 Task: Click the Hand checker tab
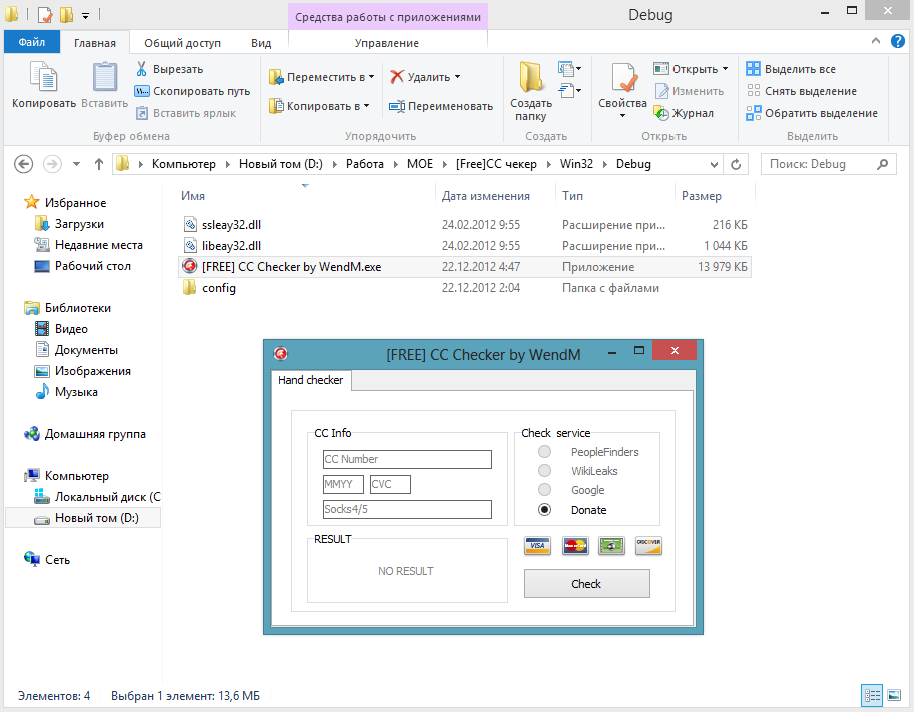click(311, 380)
